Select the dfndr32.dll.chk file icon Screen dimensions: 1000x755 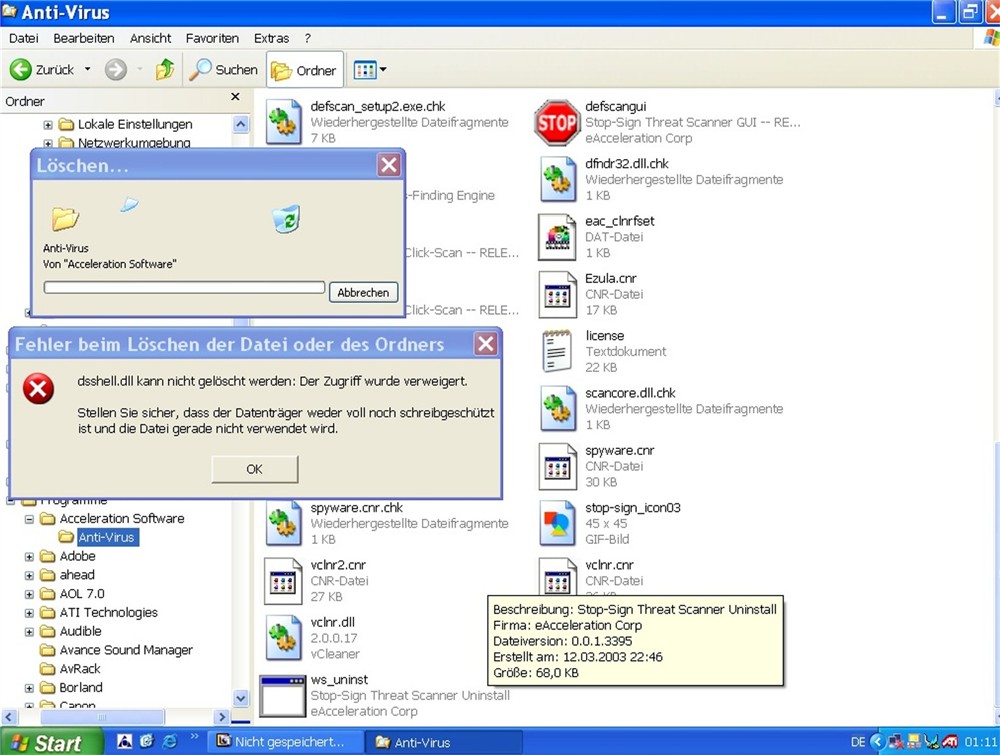557,179
